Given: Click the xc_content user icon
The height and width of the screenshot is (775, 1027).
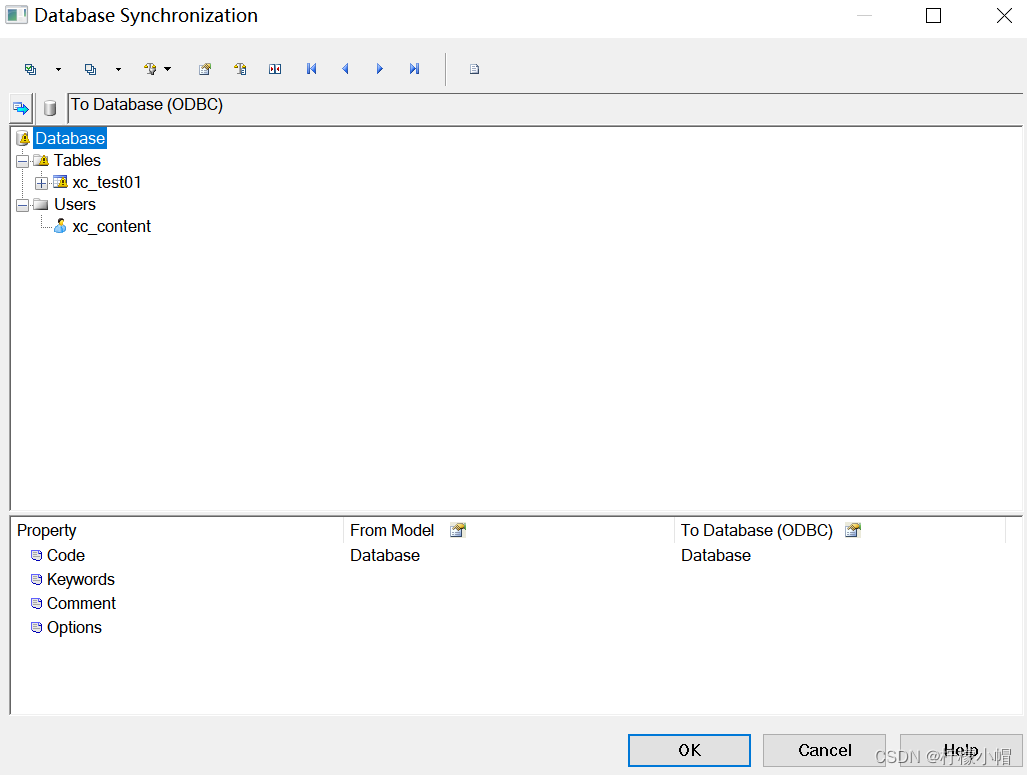Looking at the screenshot, I should [x=60, y=226].
